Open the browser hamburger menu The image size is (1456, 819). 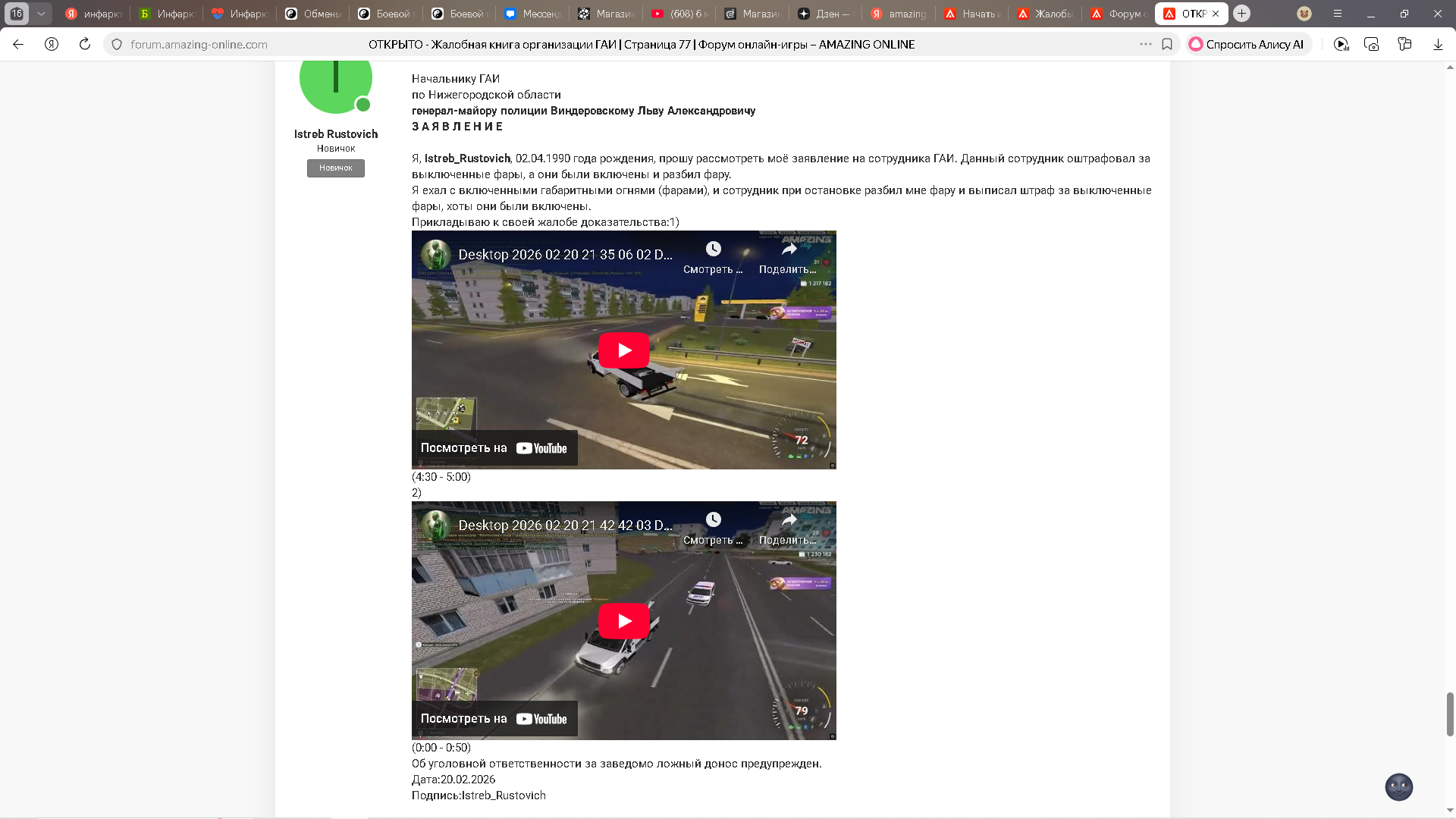click(1338, 14)
